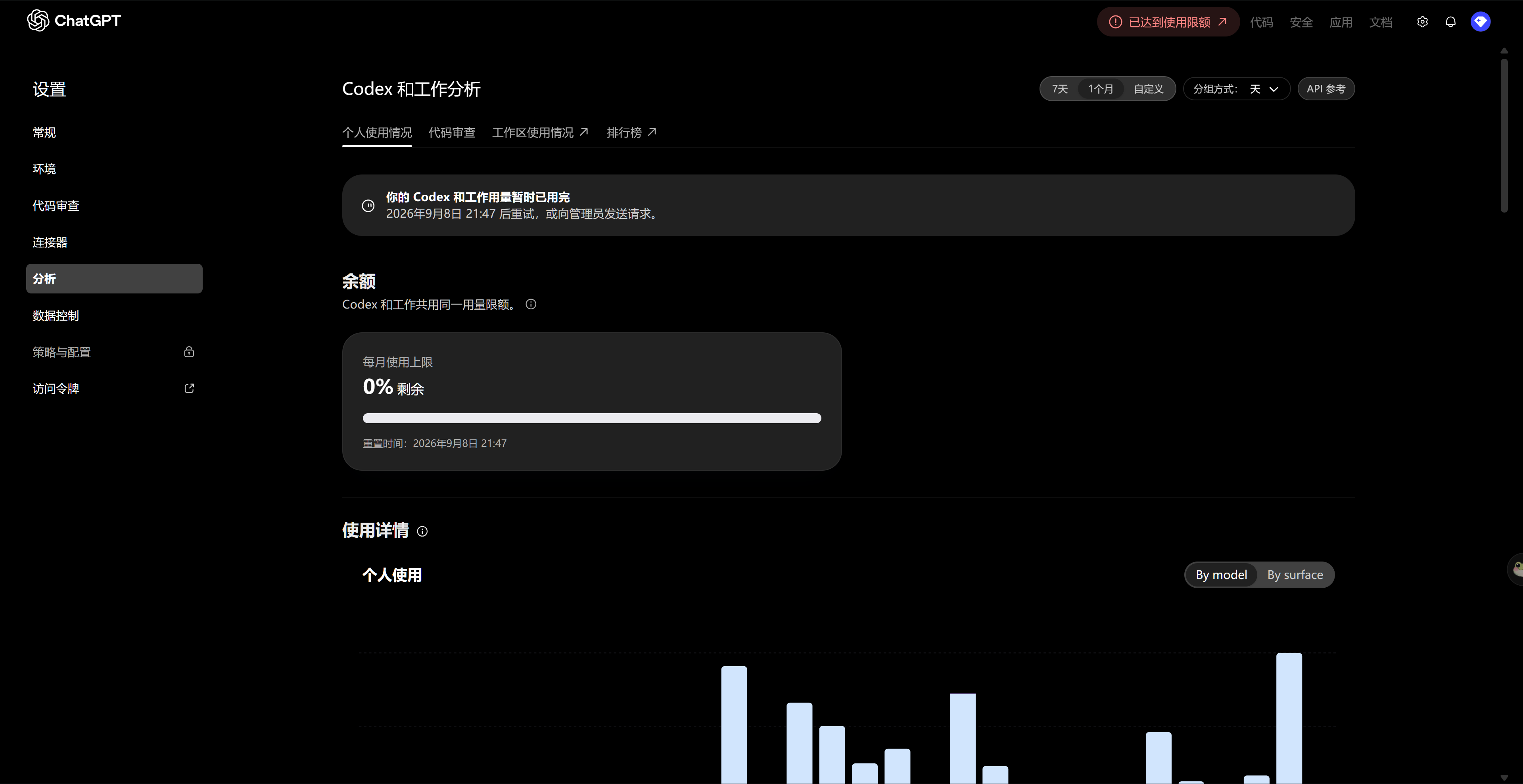Select 分析 in the sidebar
The height and width of the screenshot is (784, 1523).
point(114,278)
